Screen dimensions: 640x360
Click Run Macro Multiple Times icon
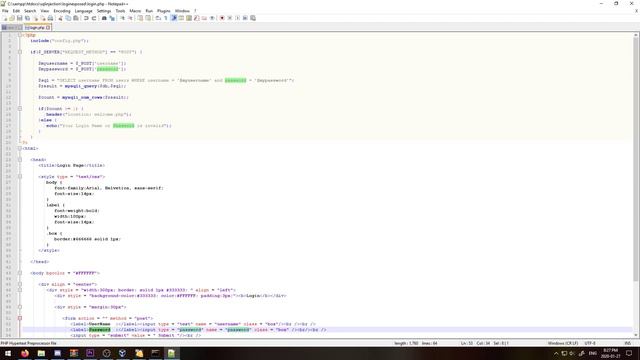tap(245, 18)
